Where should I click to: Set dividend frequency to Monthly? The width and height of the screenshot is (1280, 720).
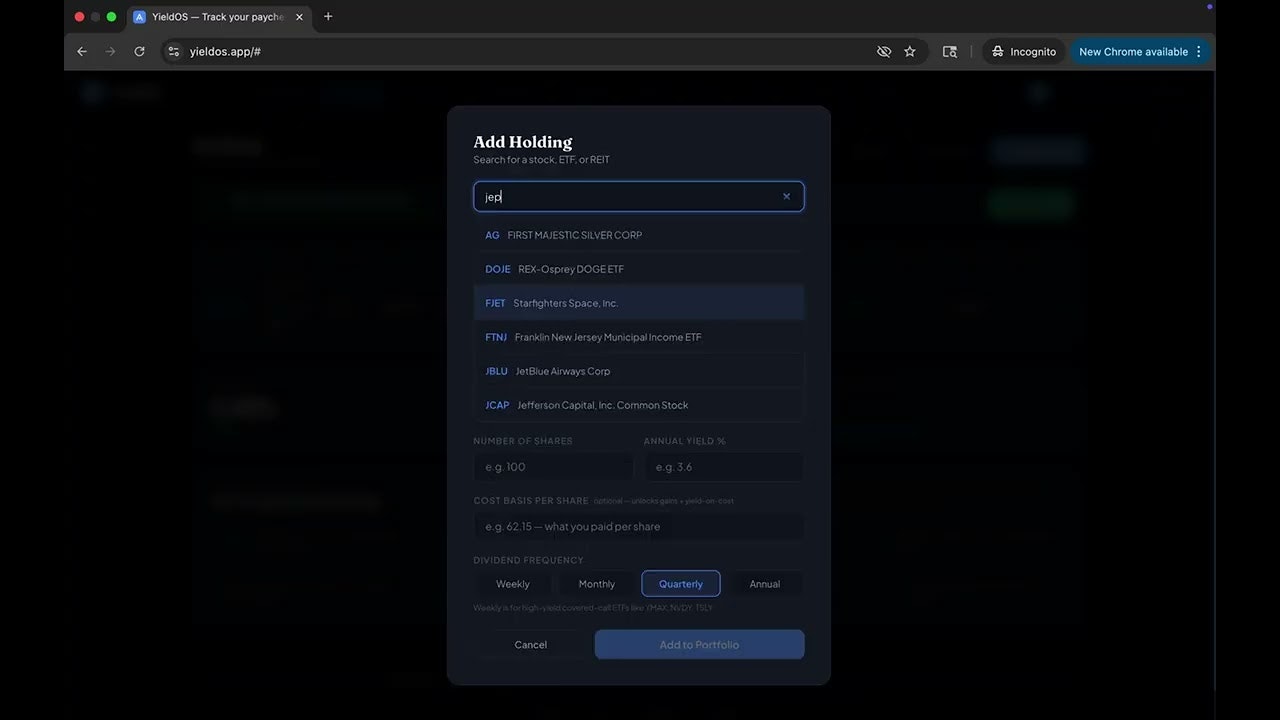[x=597, y=584]
